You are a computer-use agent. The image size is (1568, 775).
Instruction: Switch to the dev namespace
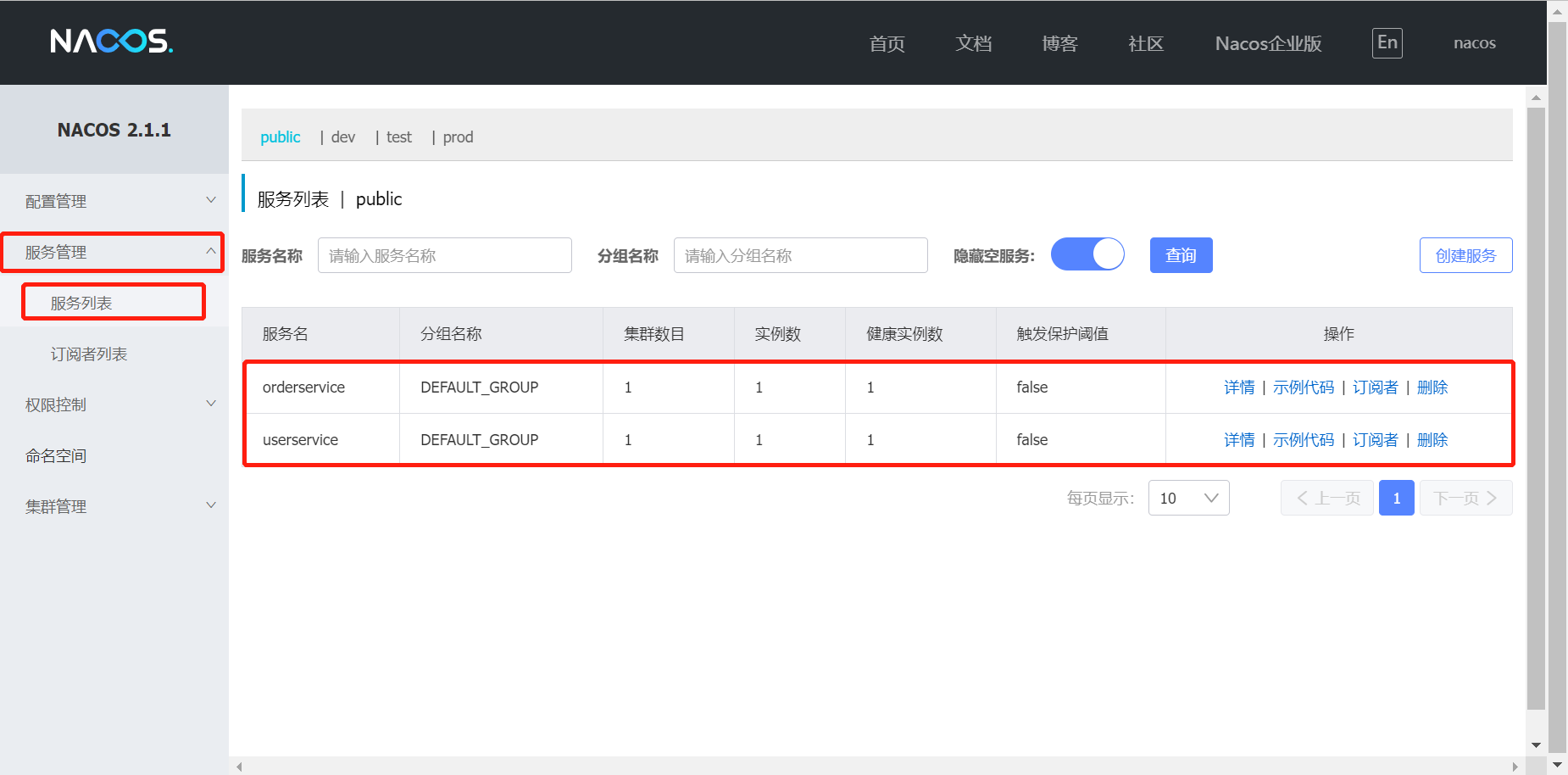coord(343,137)
